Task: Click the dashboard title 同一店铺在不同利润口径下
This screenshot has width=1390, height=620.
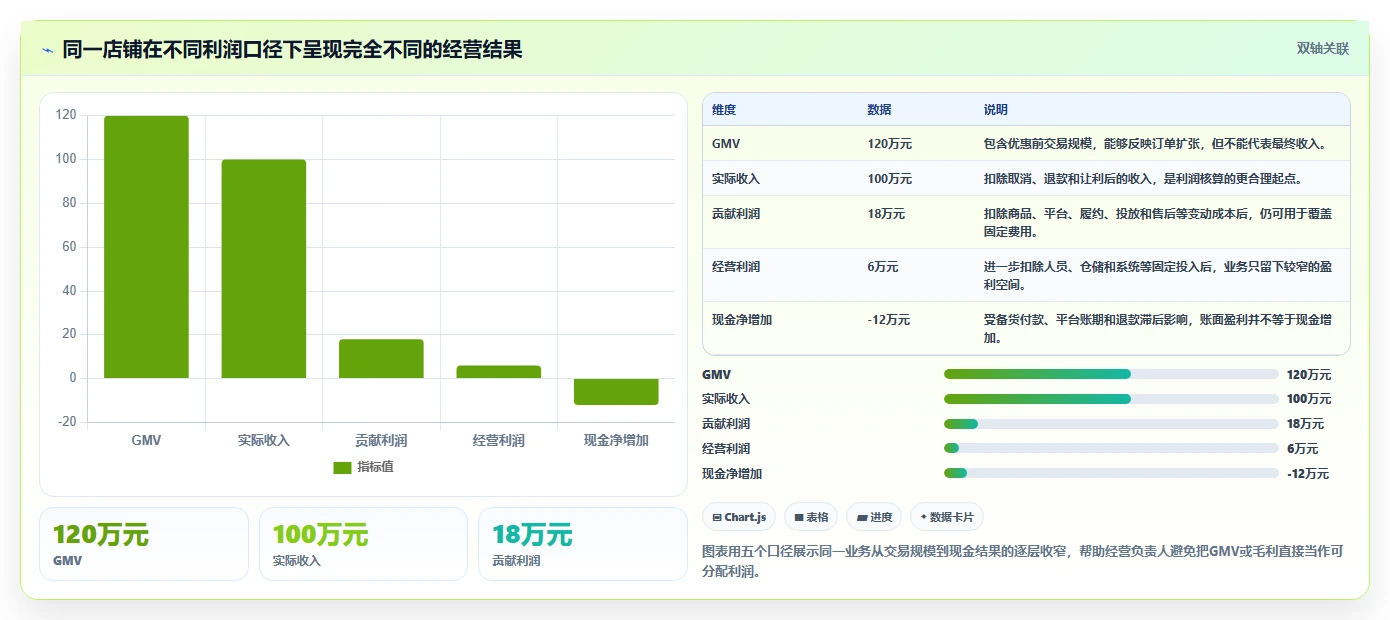Action: point(292,49)
